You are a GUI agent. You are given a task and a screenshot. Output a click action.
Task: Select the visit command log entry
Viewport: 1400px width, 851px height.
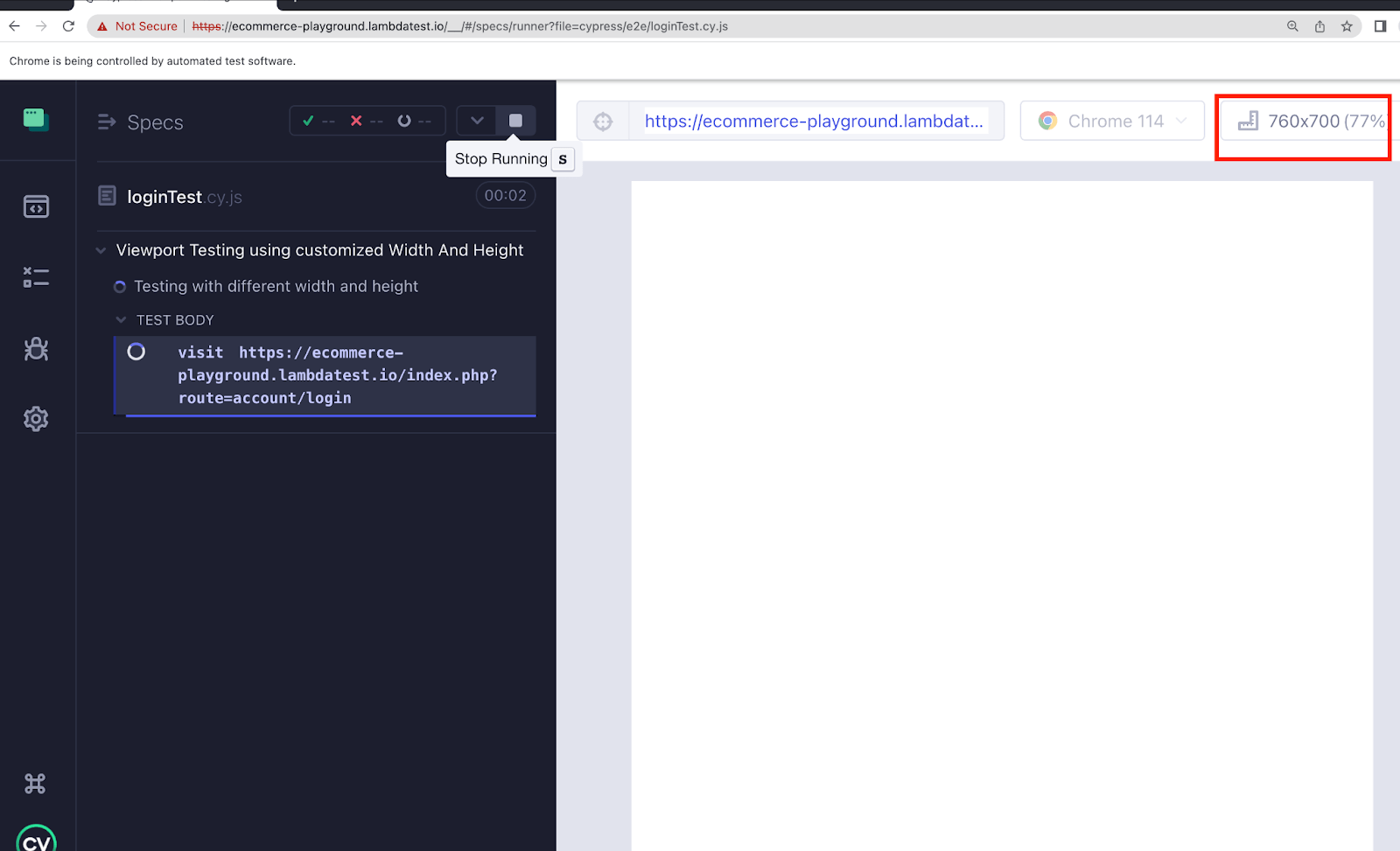coord(325,375)
